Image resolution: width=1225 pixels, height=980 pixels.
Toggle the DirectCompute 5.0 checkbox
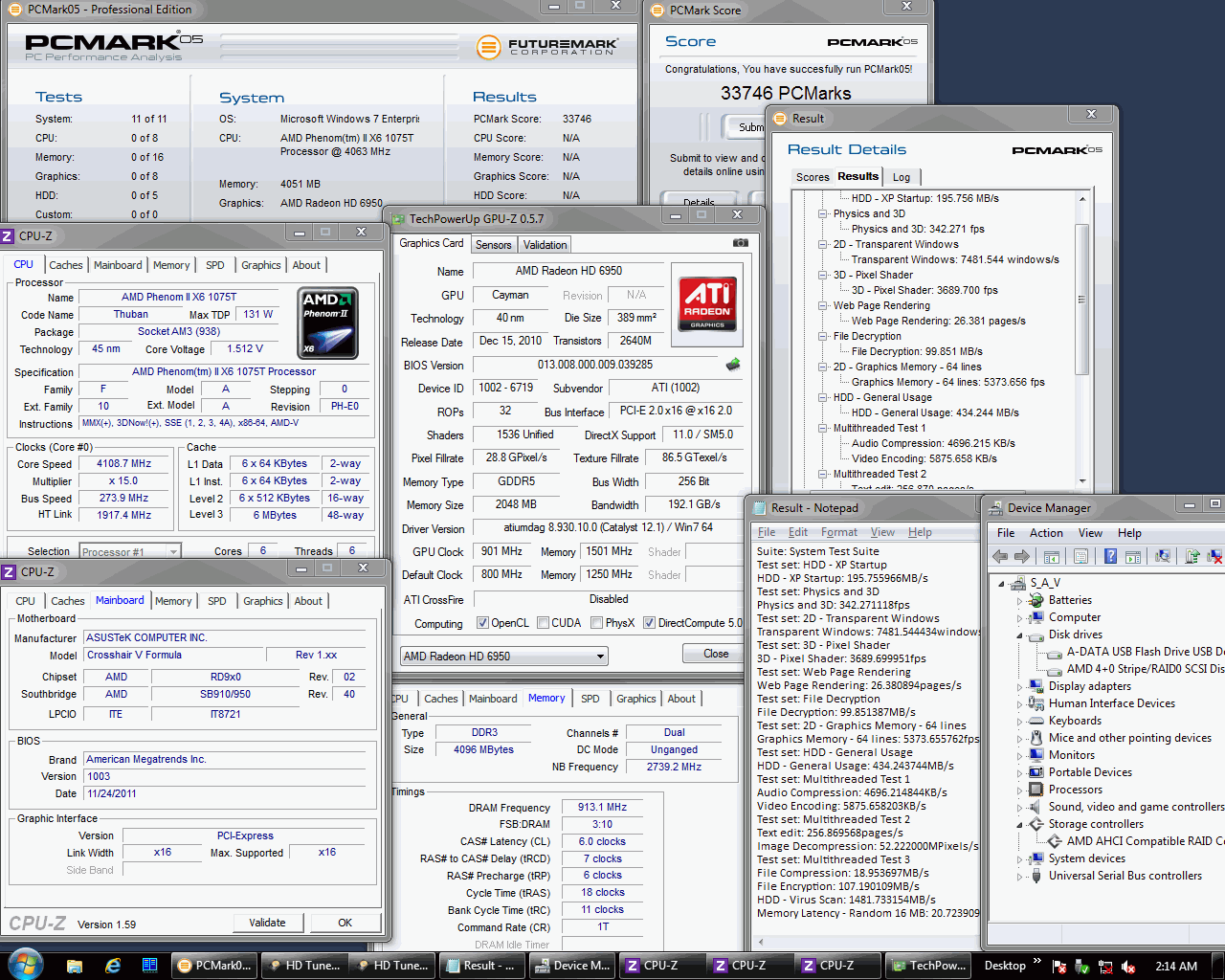click(x=650, y=623)
